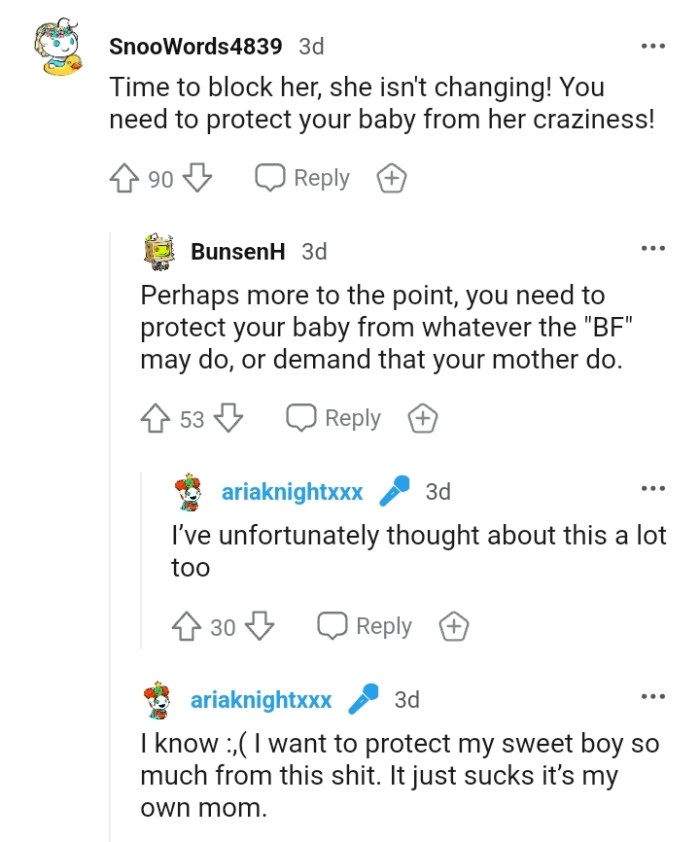Image resolution: width=700 pixels, height=842 pixels.
Task: Give award on SnooWords4839's comment
Action: [x=391, y=179]
